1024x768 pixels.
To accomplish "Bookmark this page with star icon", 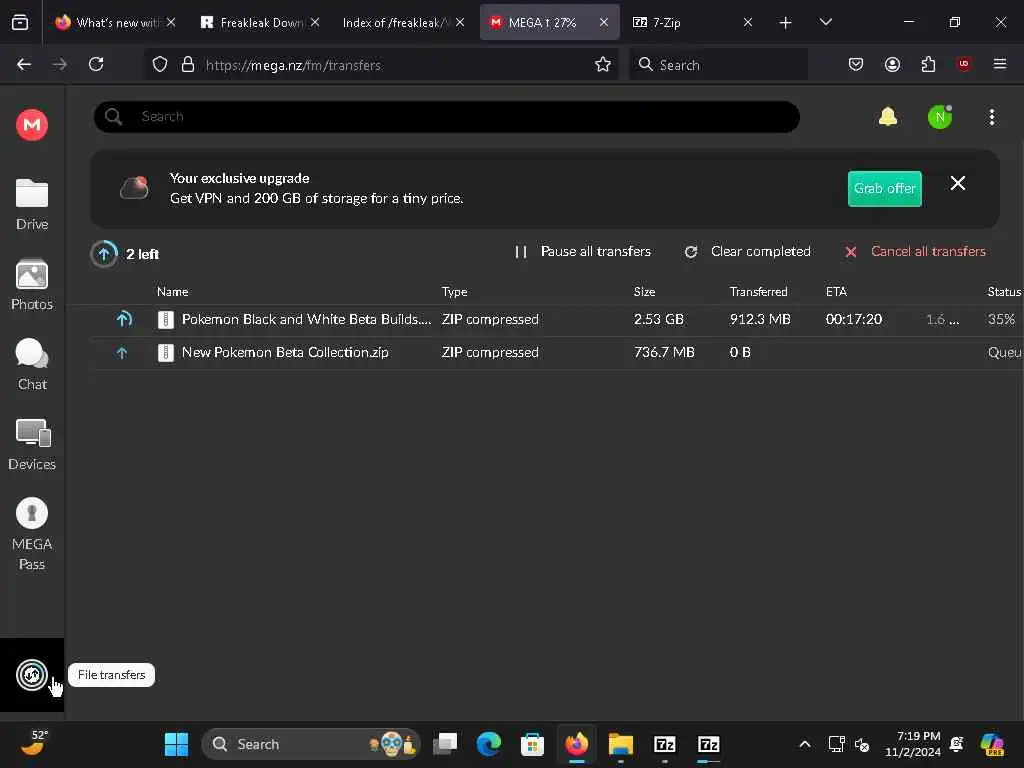I will pyautogui.click(x=602, y=65).
